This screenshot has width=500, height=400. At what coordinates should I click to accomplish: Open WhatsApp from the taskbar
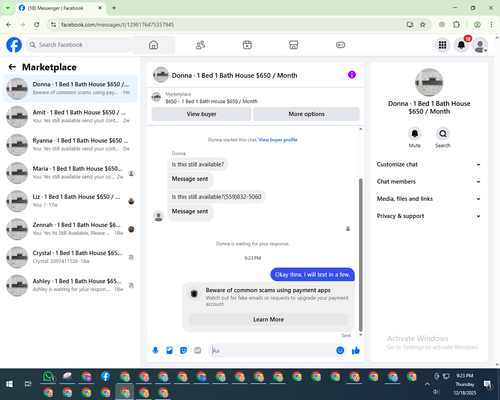48,377
